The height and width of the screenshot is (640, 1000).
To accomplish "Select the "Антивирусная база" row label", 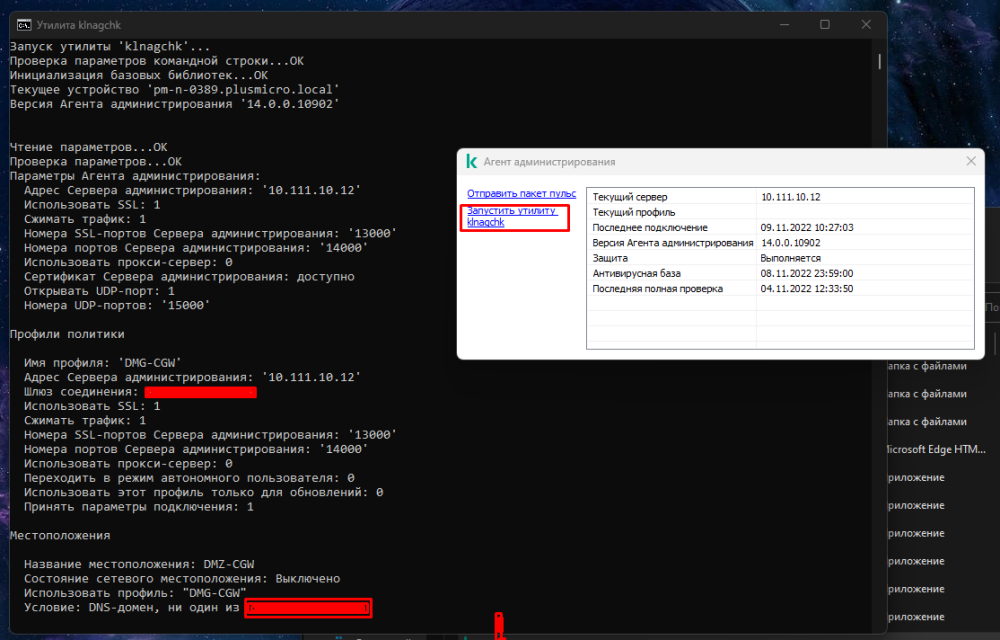I will pyautogui.click(x=636, y=273).
